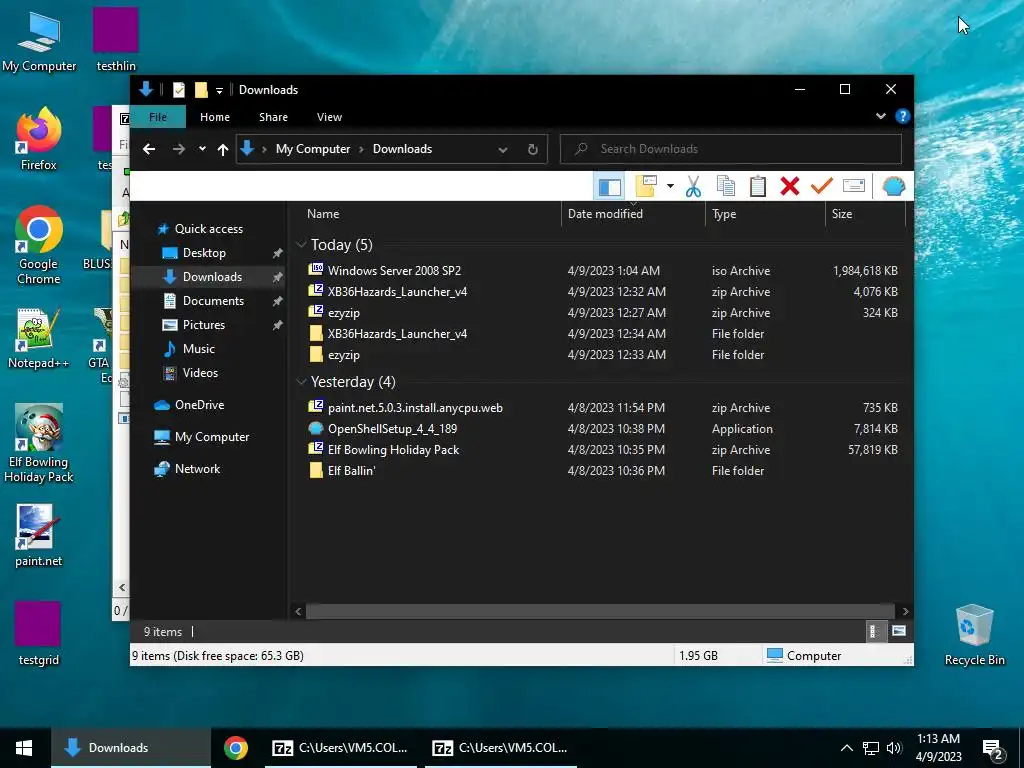Expand the folder options dropdown arrow
This screenshot has width=1024, height=768.
[670, 187]
